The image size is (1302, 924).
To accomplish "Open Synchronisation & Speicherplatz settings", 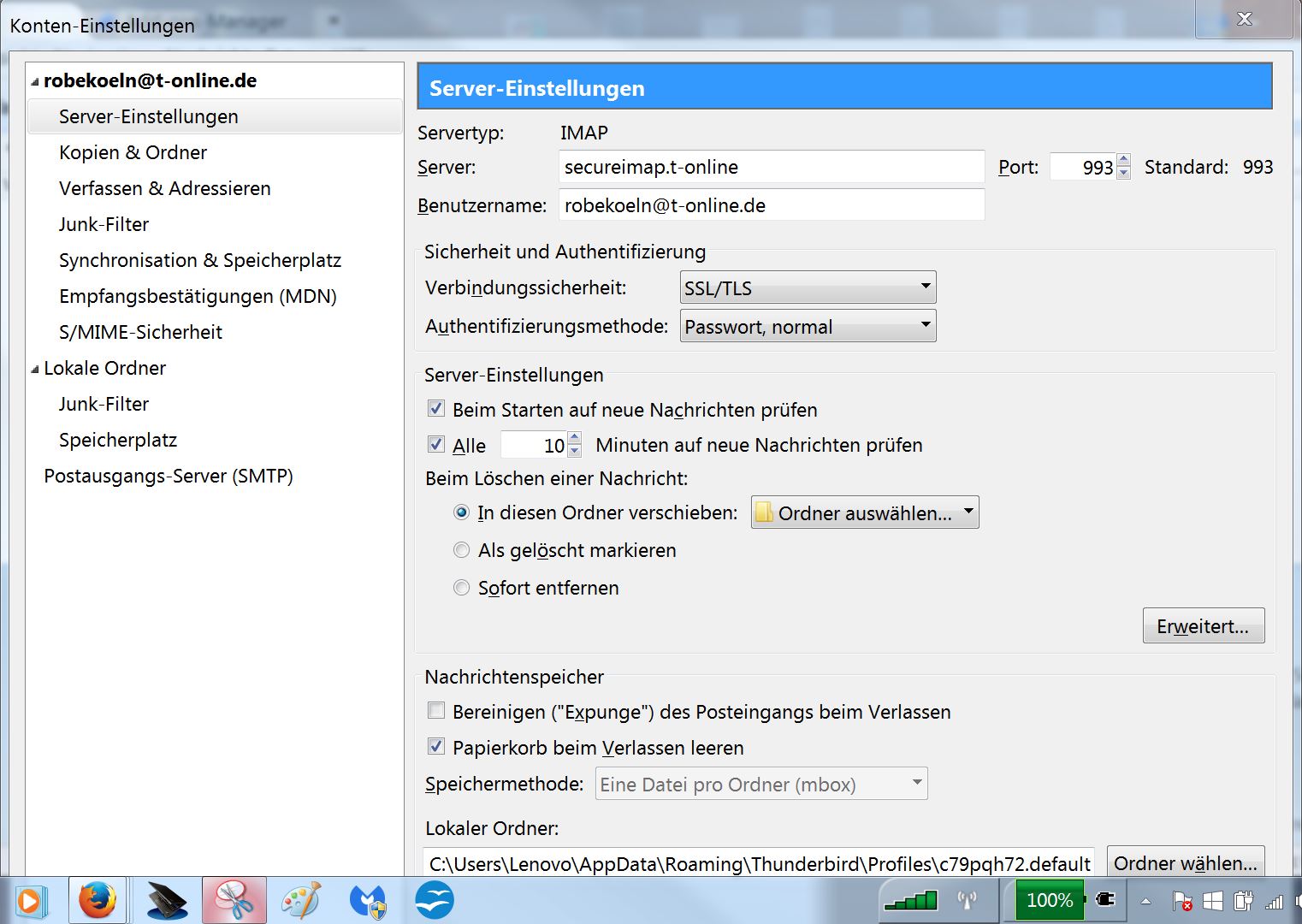I will [x=200, y=260].
